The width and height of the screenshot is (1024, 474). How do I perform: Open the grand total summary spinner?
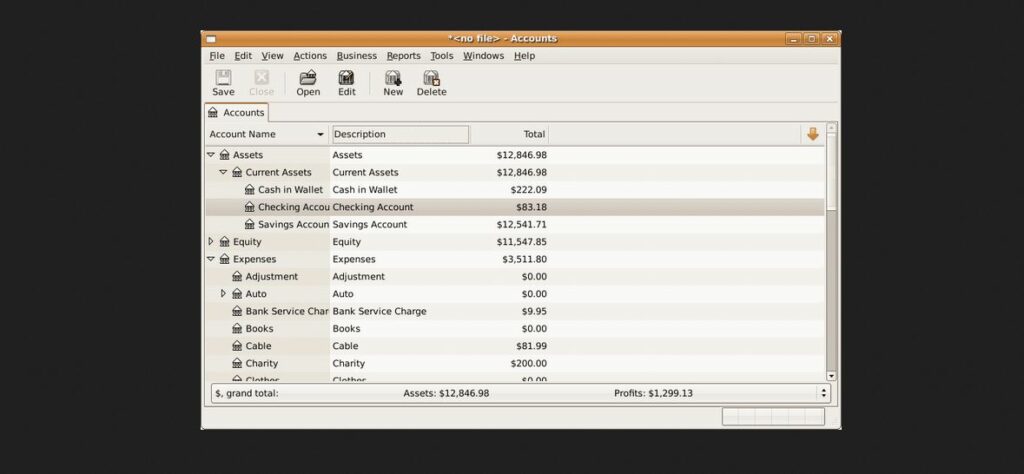pos(823,393)
